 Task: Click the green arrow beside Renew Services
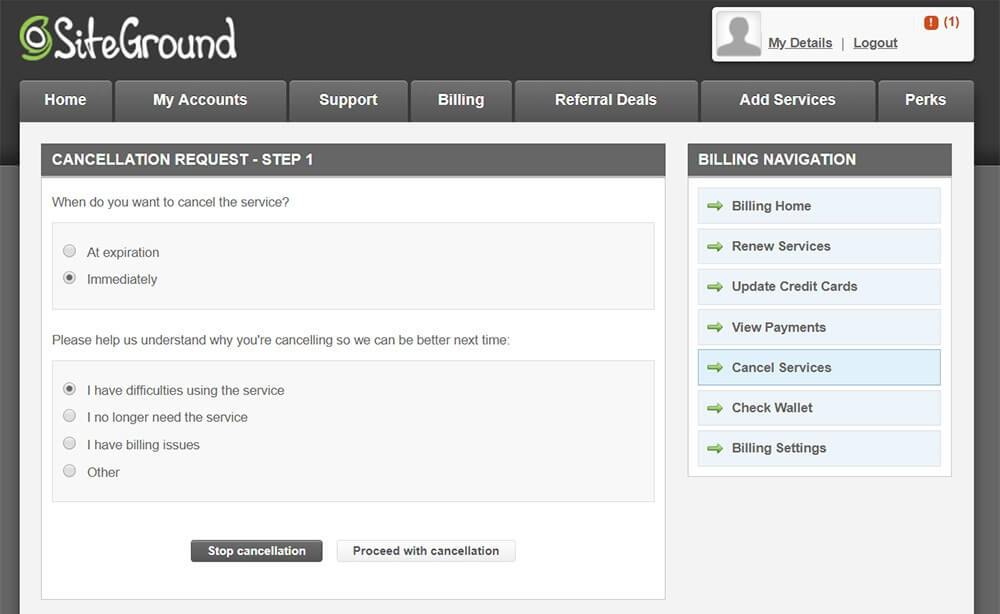[x=715, y=246]
